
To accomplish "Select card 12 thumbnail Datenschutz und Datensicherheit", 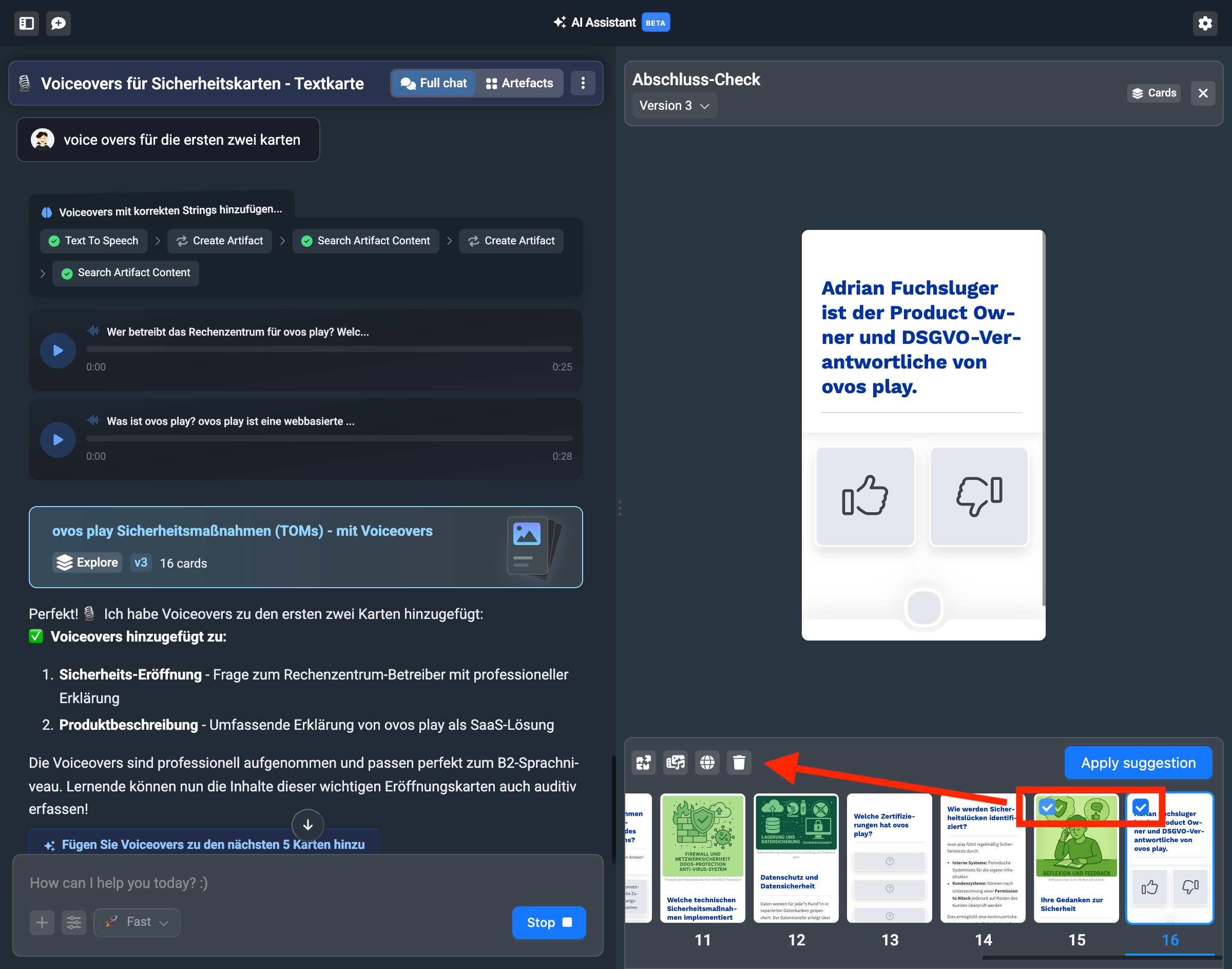I will coord(796,858).
